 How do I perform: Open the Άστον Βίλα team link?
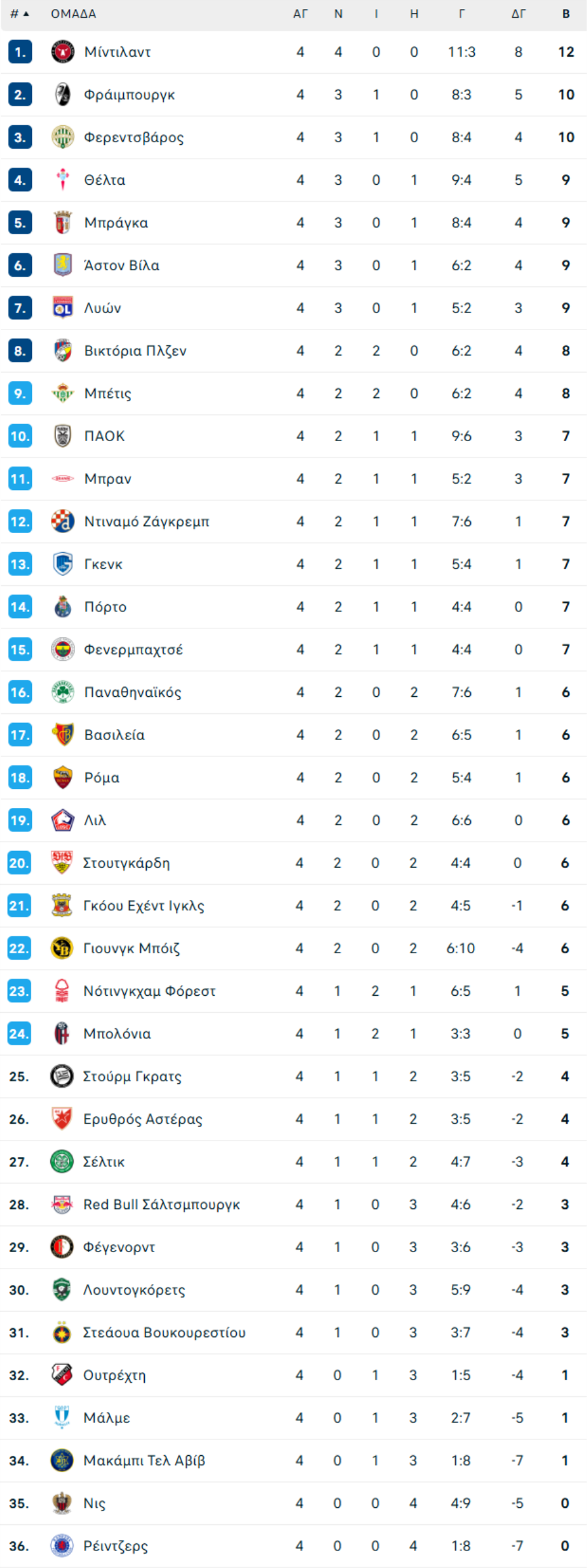pos(122,266)
